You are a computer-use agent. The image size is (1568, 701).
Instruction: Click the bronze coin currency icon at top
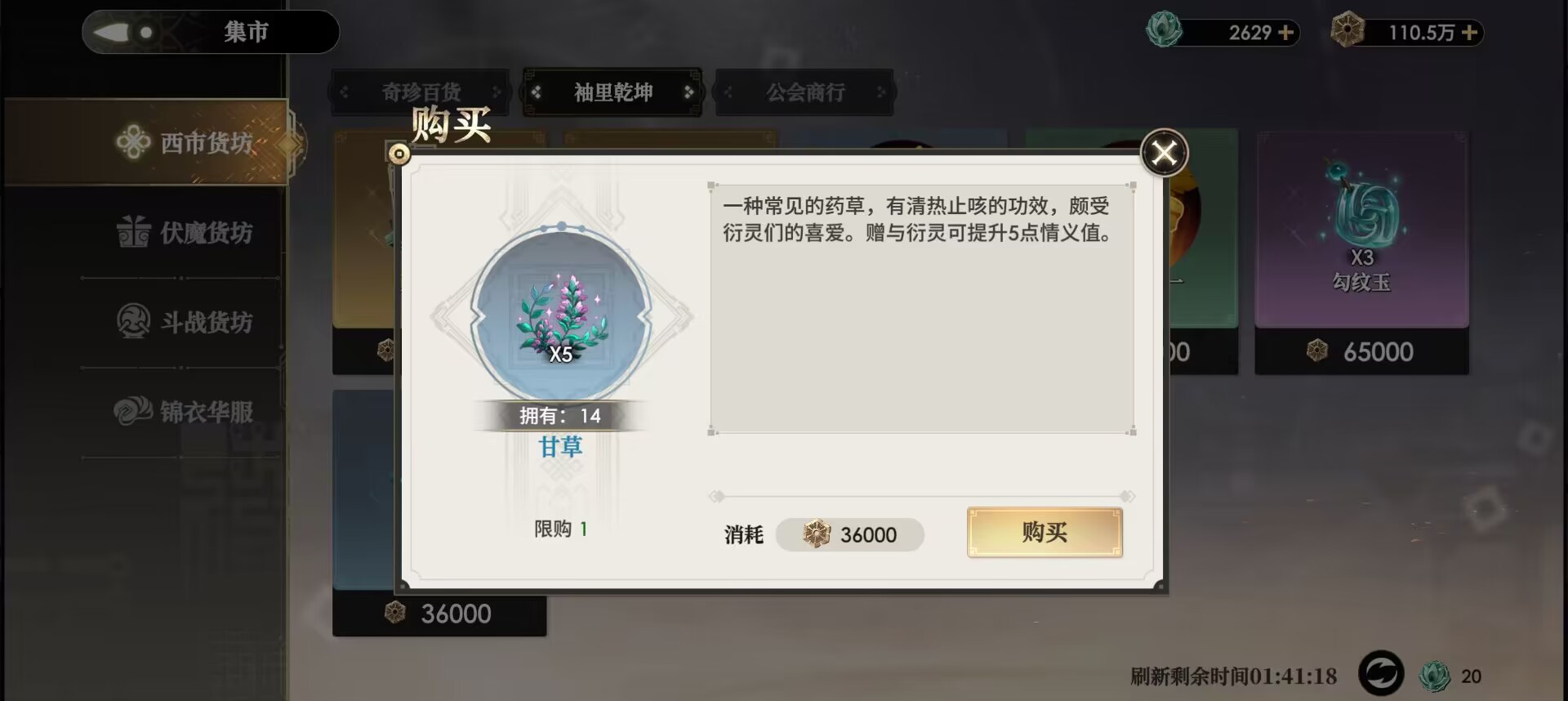(x=1347, y=30)
